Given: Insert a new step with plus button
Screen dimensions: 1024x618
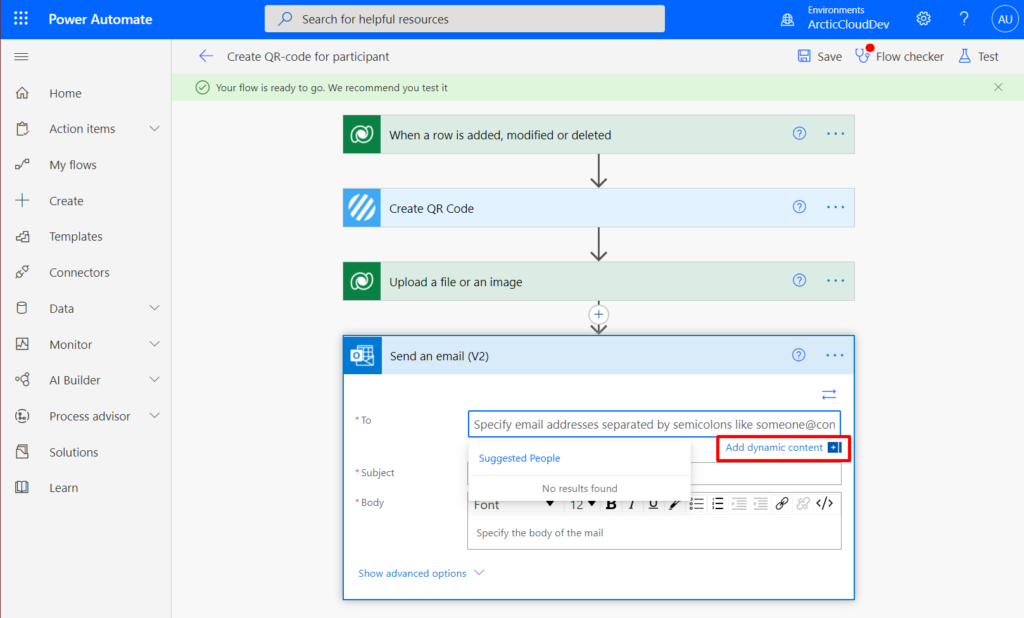Looking at the screenshot, I should click(598, 314).
